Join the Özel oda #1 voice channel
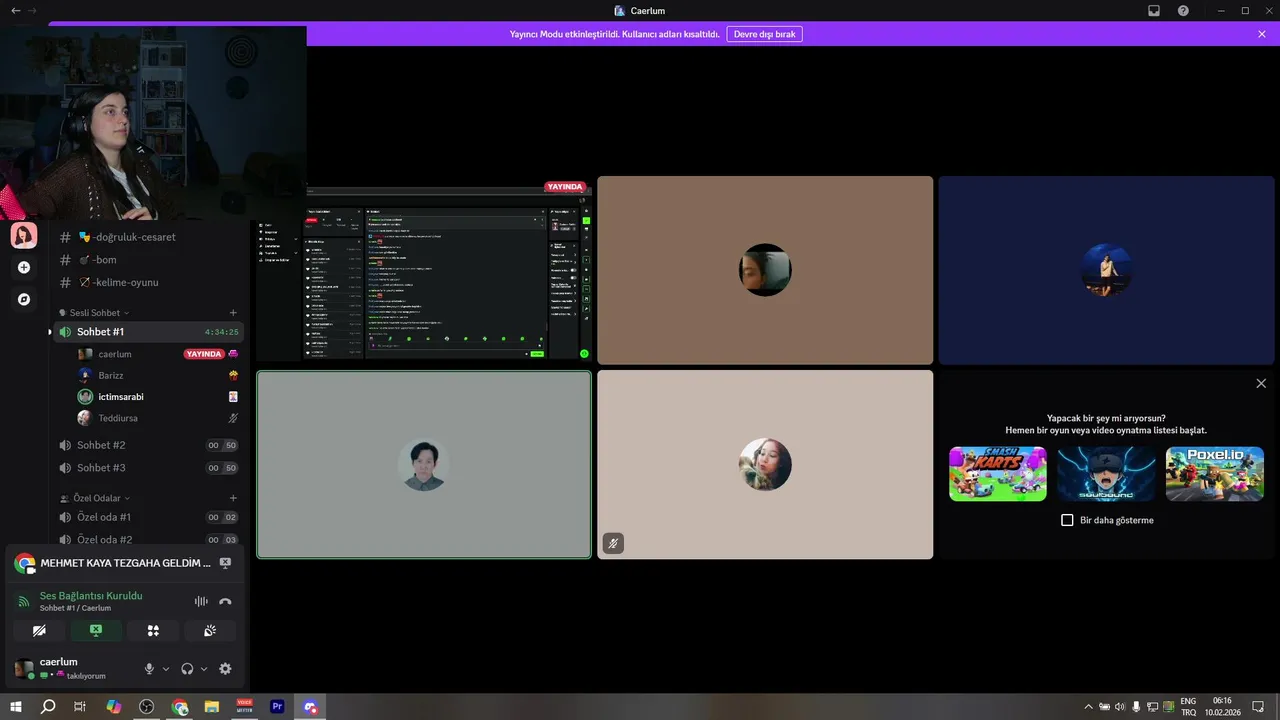Image resolution: width=1280 pixels, height=720 pixels. (x=148, y=517)
